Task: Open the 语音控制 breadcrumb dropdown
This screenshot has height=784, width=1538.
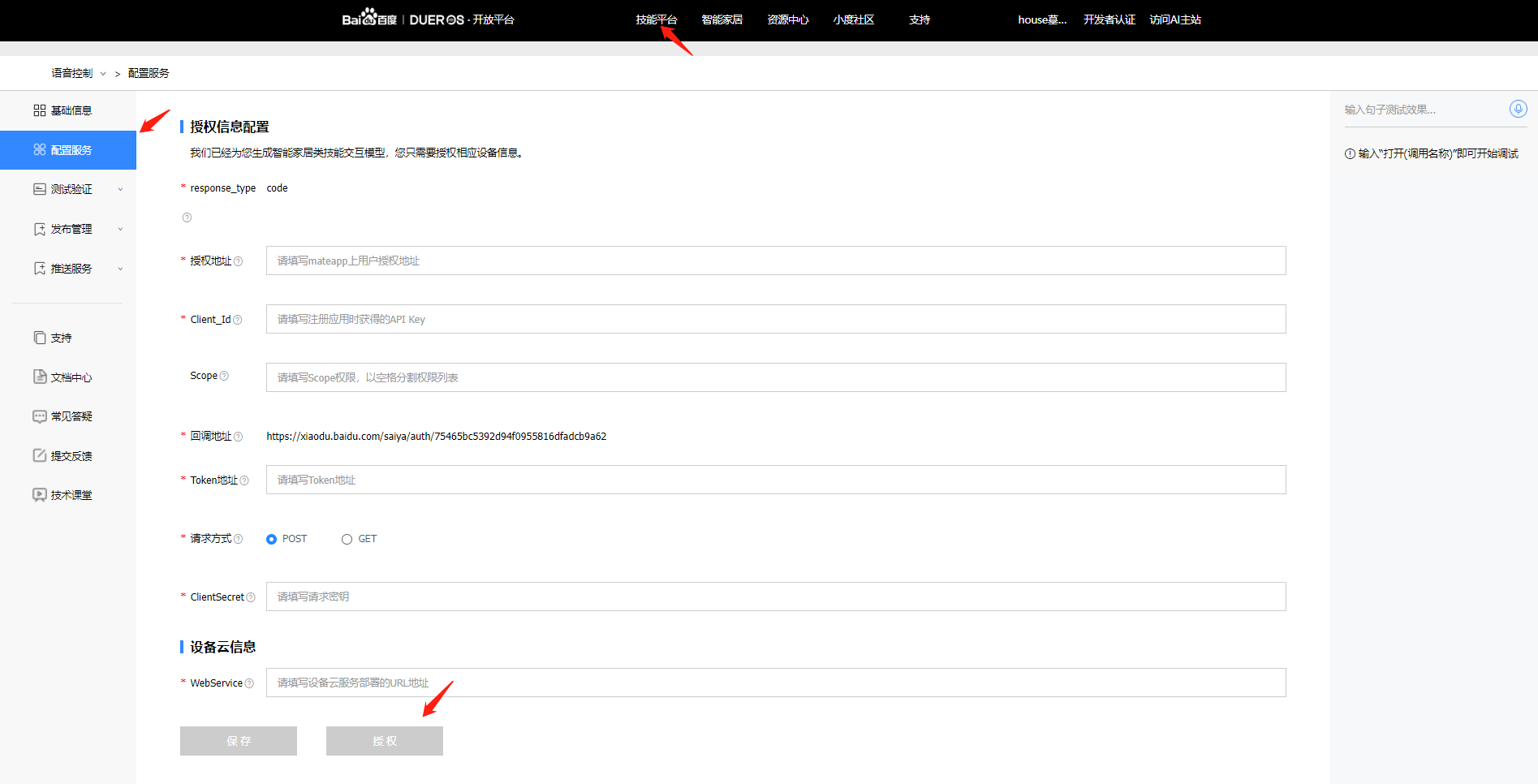Action: 79,73
